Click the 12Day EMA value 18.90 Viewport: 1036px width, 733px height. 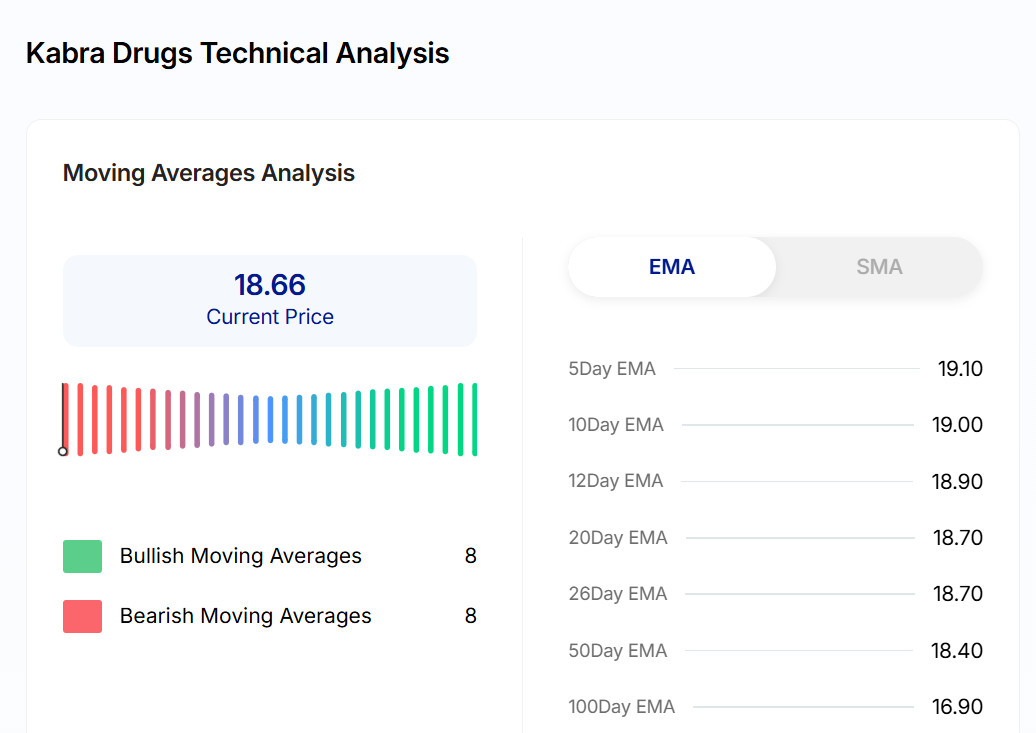click(x=957, y=482)
